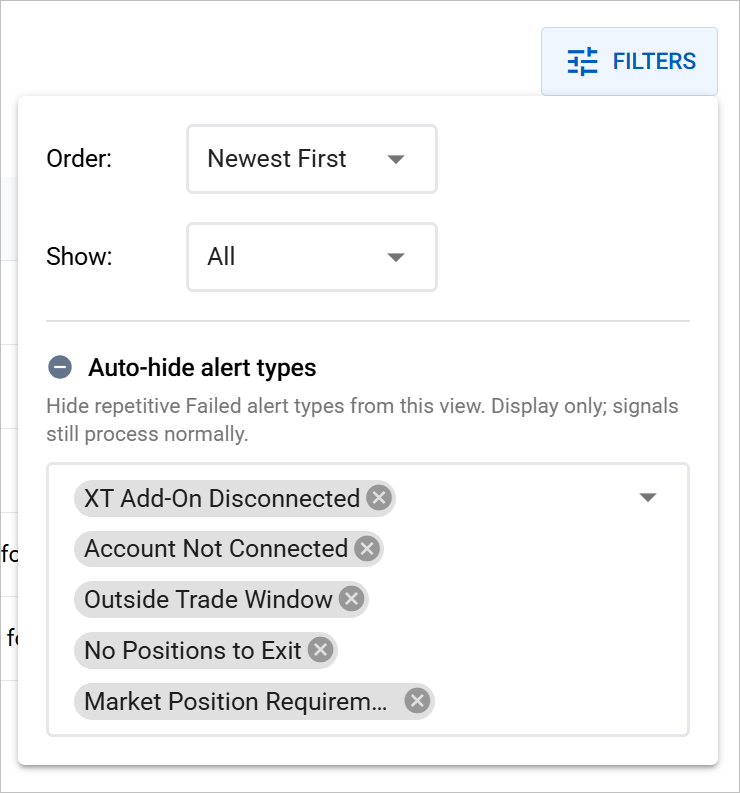Viewport: 740px width, 793px height.
Task: Remove the Market Position Requirem… chip
Action: click(417, 701)
